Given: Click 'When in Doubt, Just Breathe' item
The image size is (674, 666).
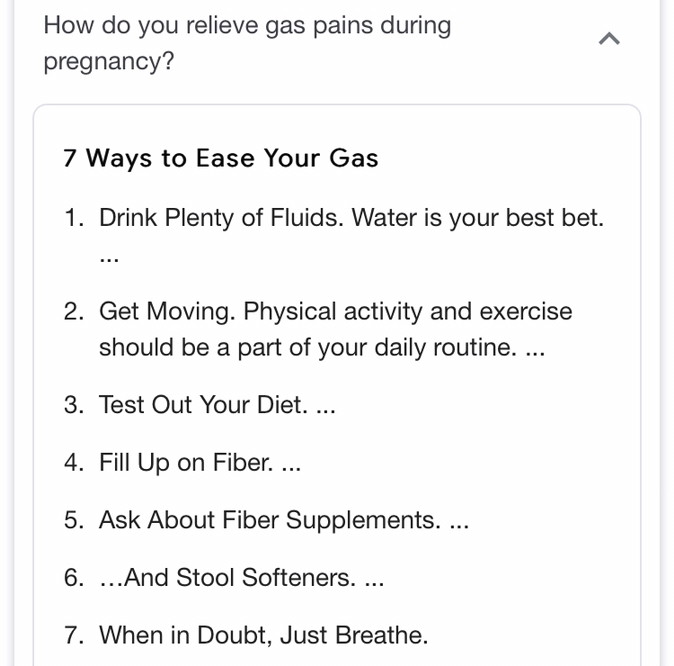Looking at the screenshot, I should point(263,635).
